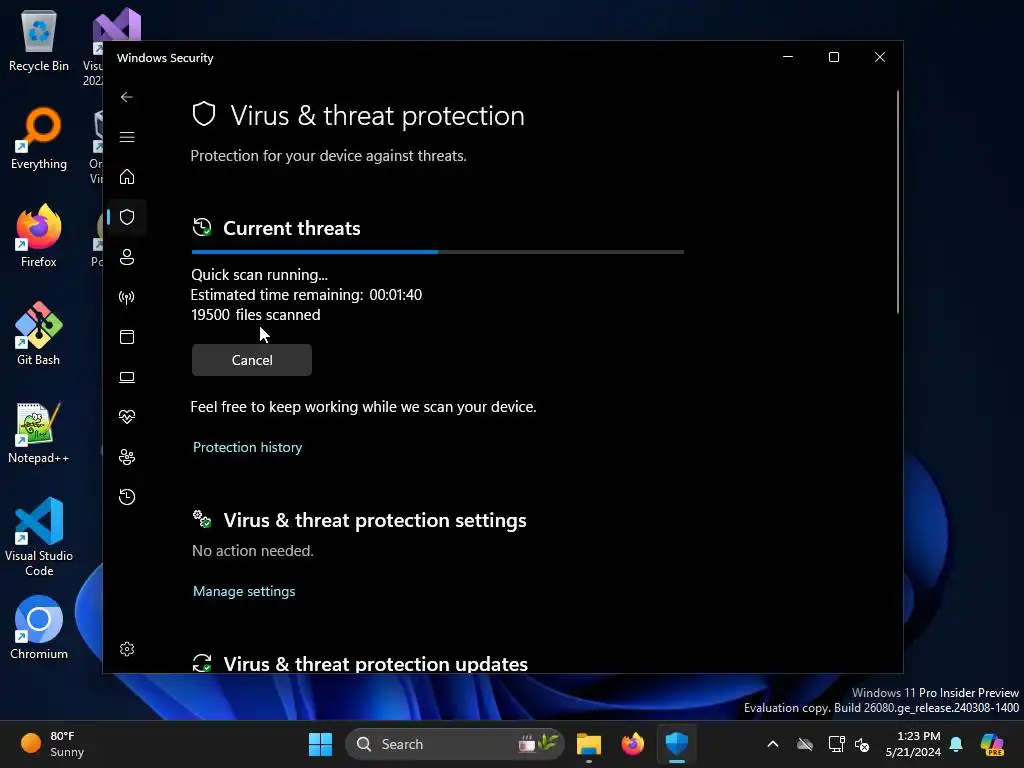Image resolution: width=1024 pixels, height=768 pixels.
Task: Close the Windows Security window
Action: [x=880, y=57]
